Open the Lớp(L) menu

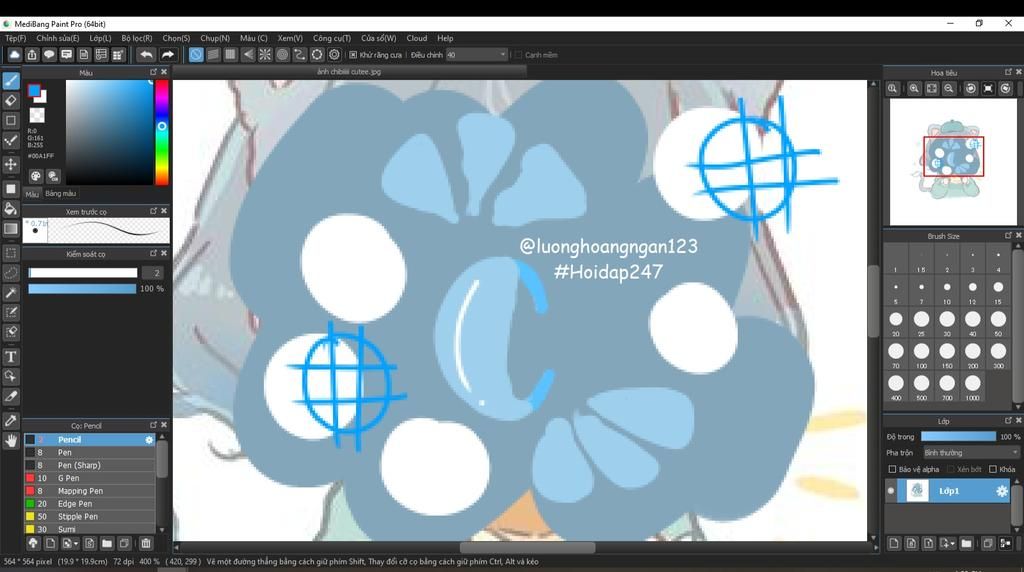pos(100,39)
